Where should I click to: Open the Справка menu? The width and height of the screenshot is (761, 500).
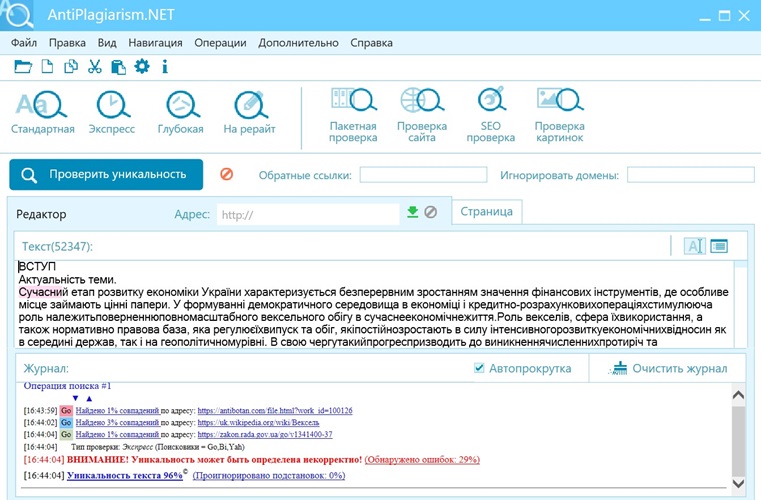371,43
